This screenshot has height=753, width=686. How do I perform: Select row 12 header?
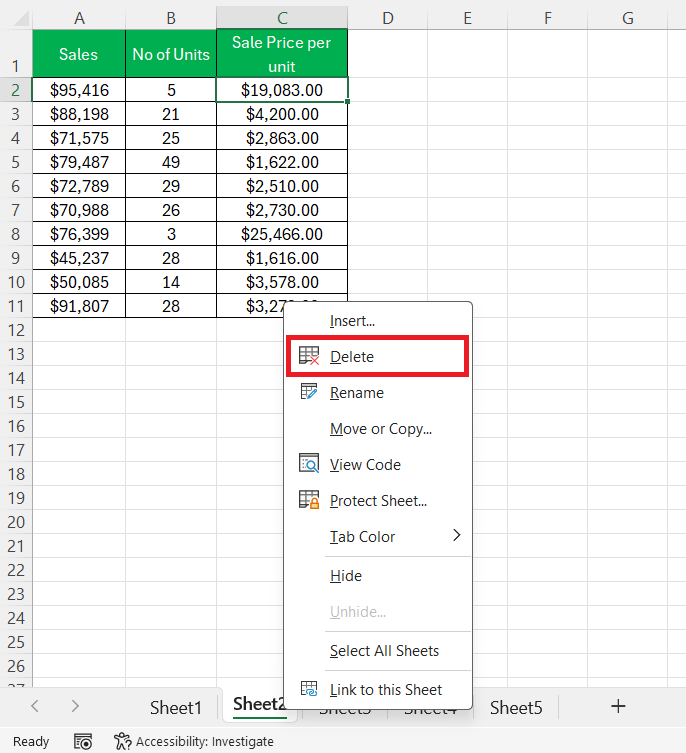(x=15, y=330)
